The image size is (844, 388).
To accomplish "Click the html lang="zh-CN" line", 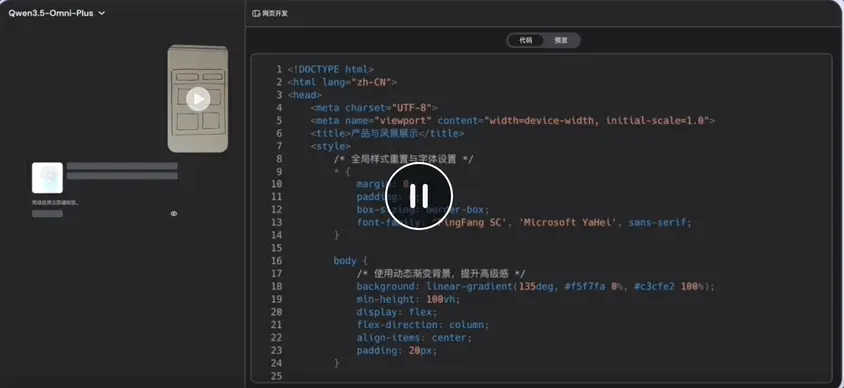I will point(342,82).
